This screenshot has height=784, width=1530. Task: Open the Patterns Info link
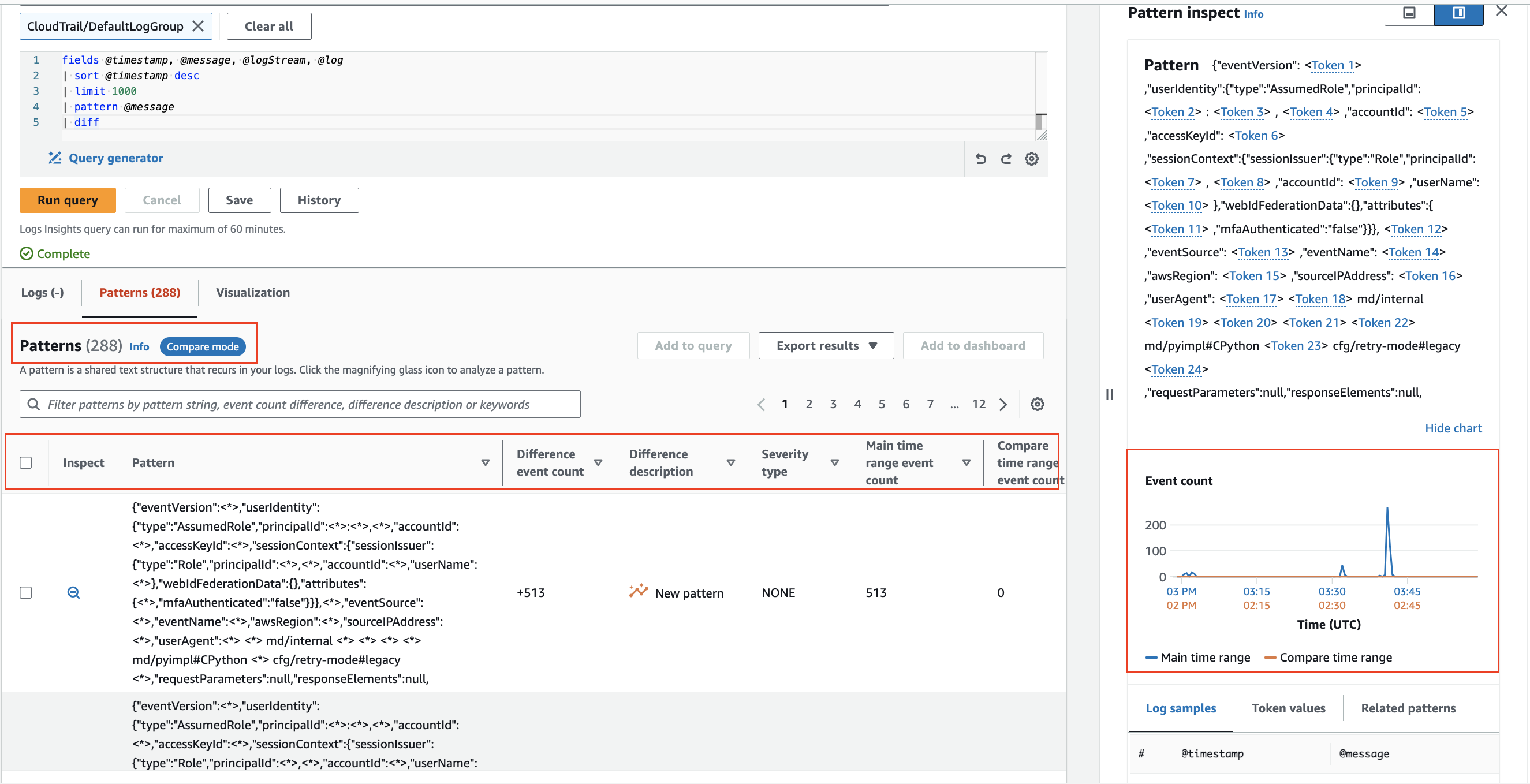click(140, 346)
